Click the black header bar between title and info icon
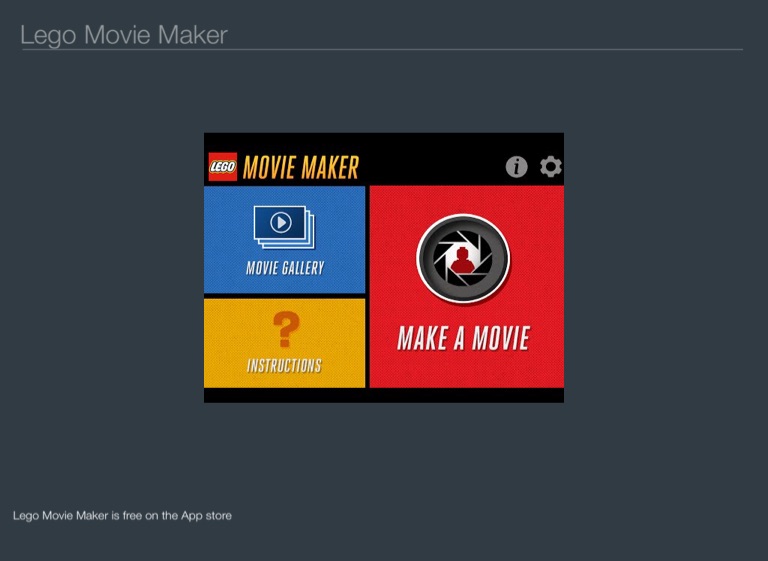 (430, 167)
